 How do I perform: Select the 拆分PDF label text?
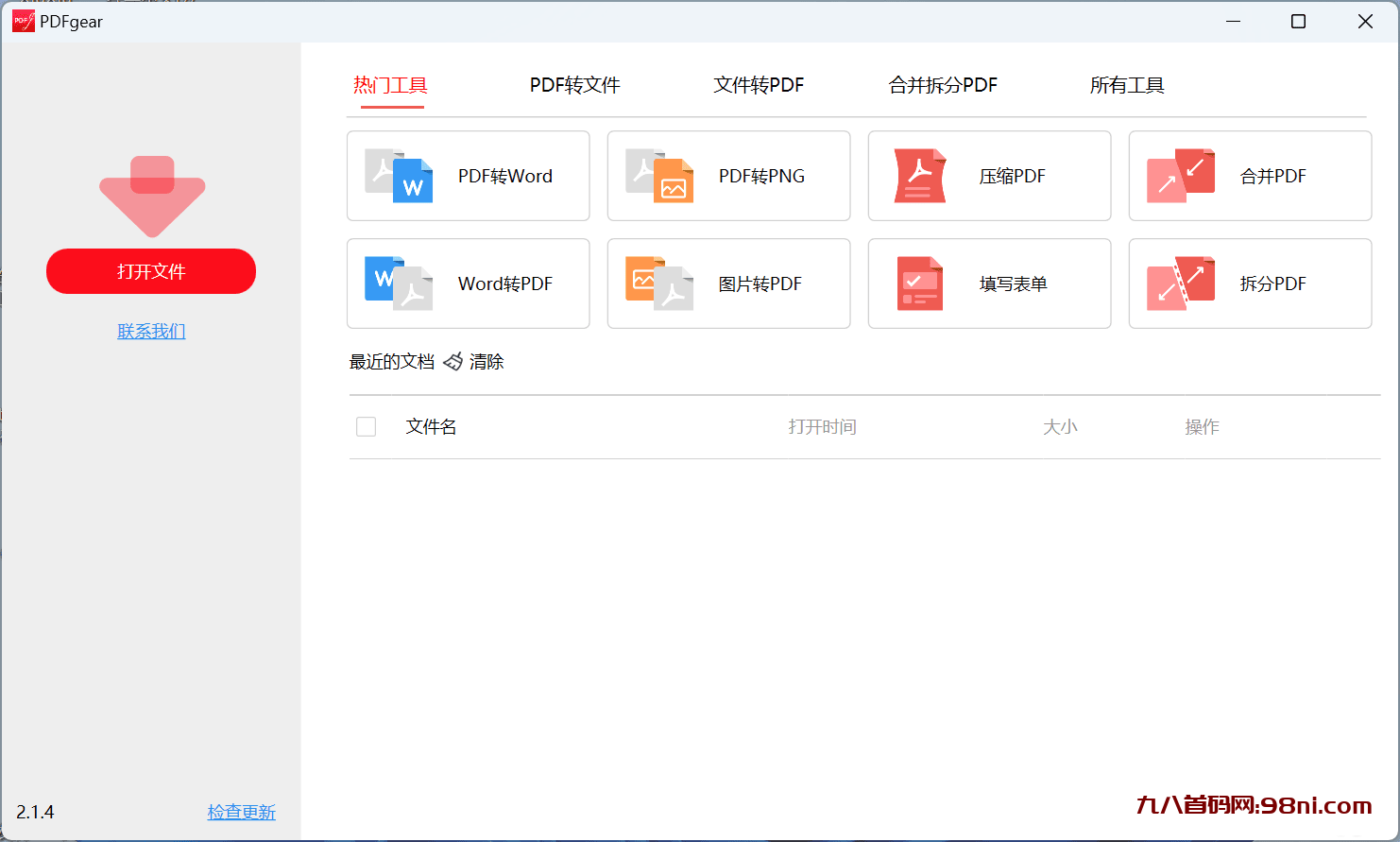[1272, 284]
